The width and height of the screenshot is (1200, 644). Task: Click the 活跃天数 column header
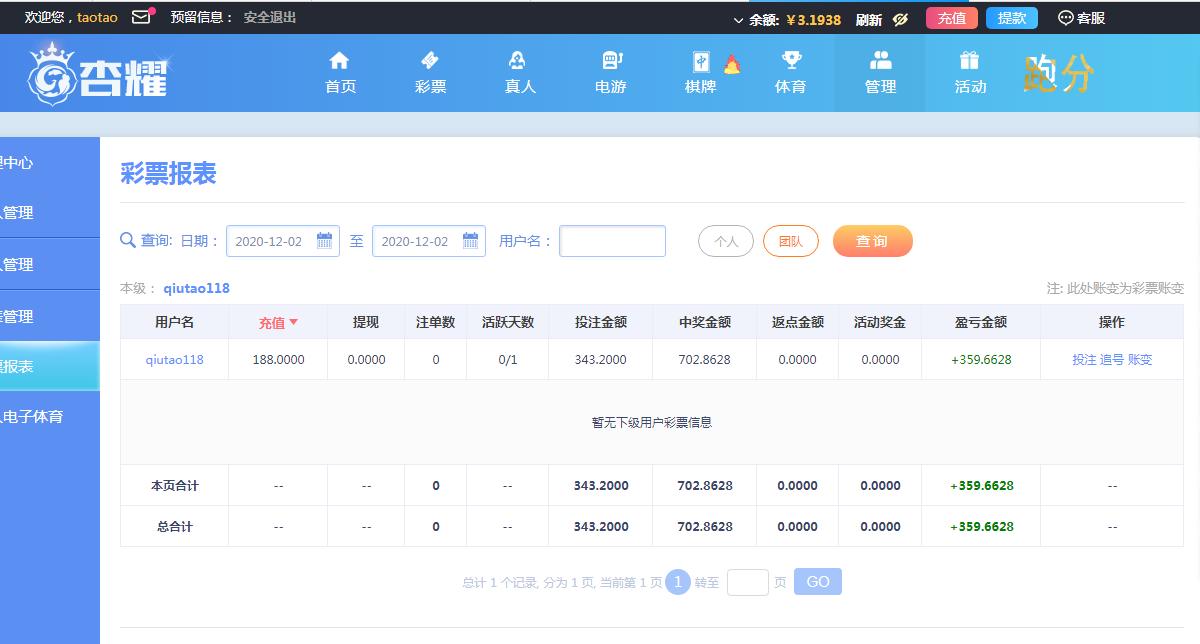[x=508, y=322]
